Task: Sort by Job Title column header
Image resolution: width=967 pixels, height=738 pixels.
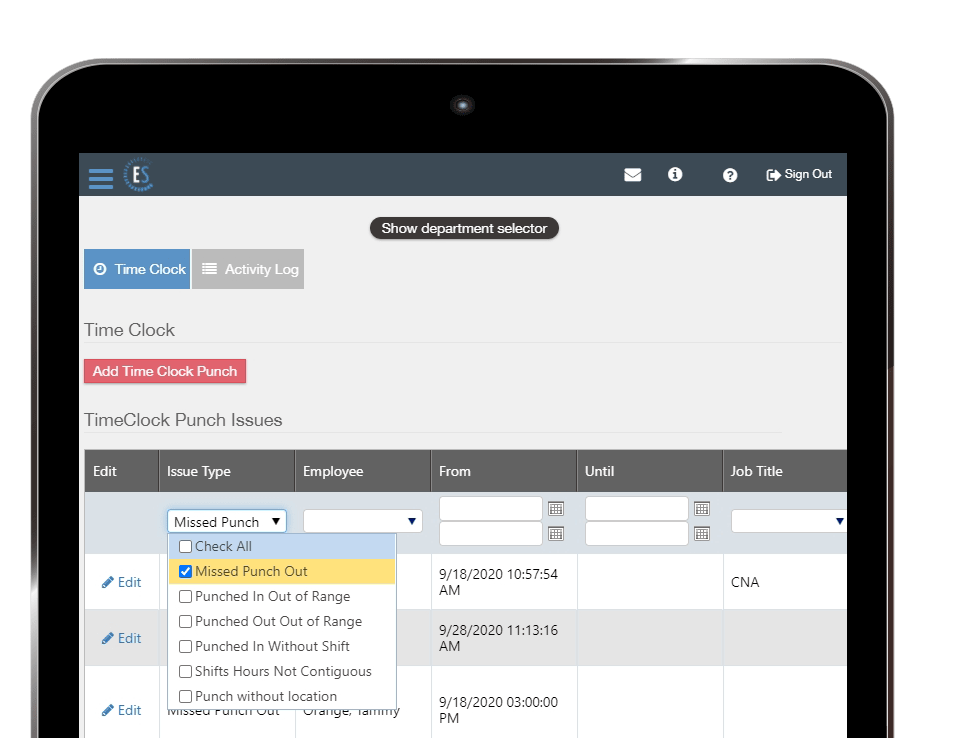Action: click(x=756, y=471)
